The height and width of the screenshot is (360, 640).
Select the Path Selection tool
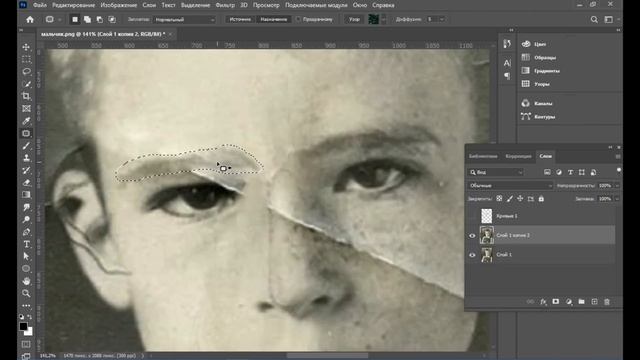click(x=26, y=256)
